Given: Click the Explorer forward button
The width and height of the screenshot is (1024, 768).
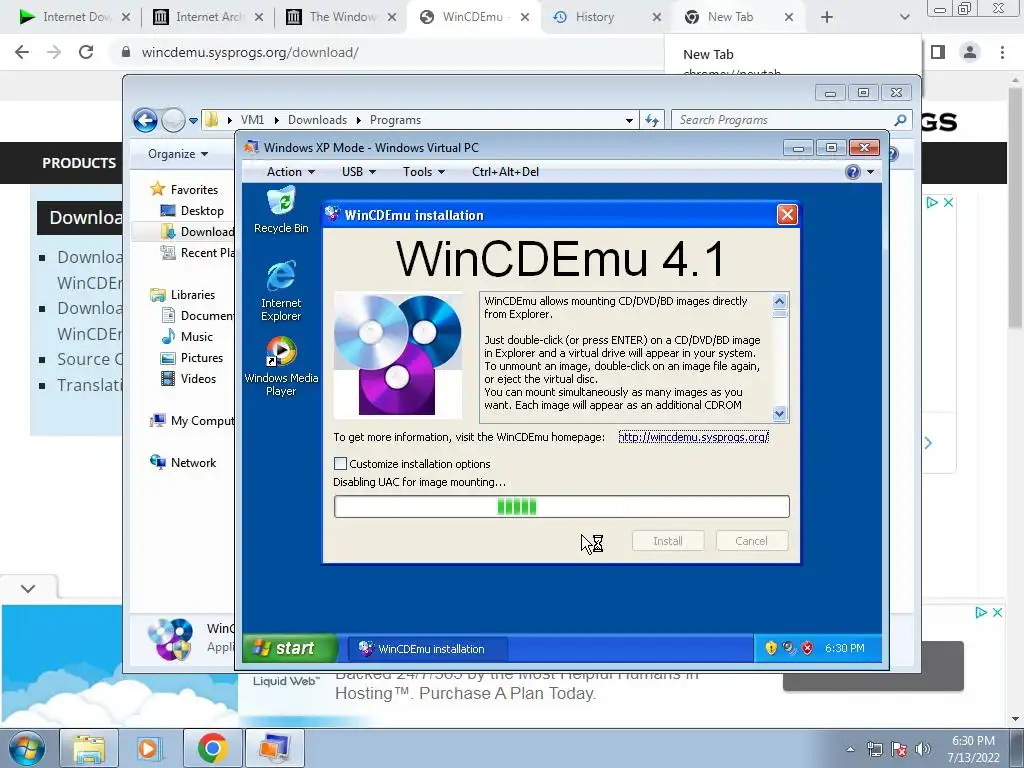Looking at the screenshot, I should tap(172, 120).
